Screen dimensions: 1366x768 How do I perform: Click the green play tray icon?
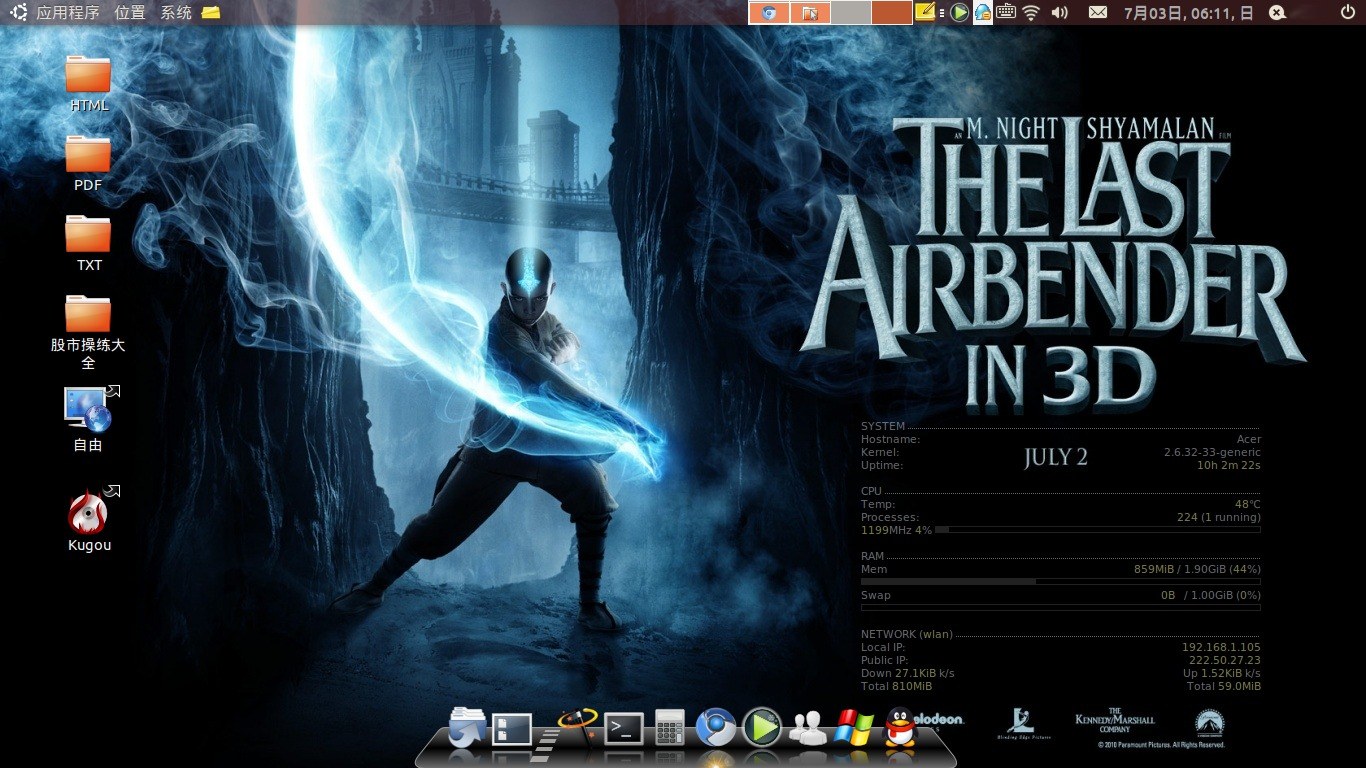pos(959,13)
